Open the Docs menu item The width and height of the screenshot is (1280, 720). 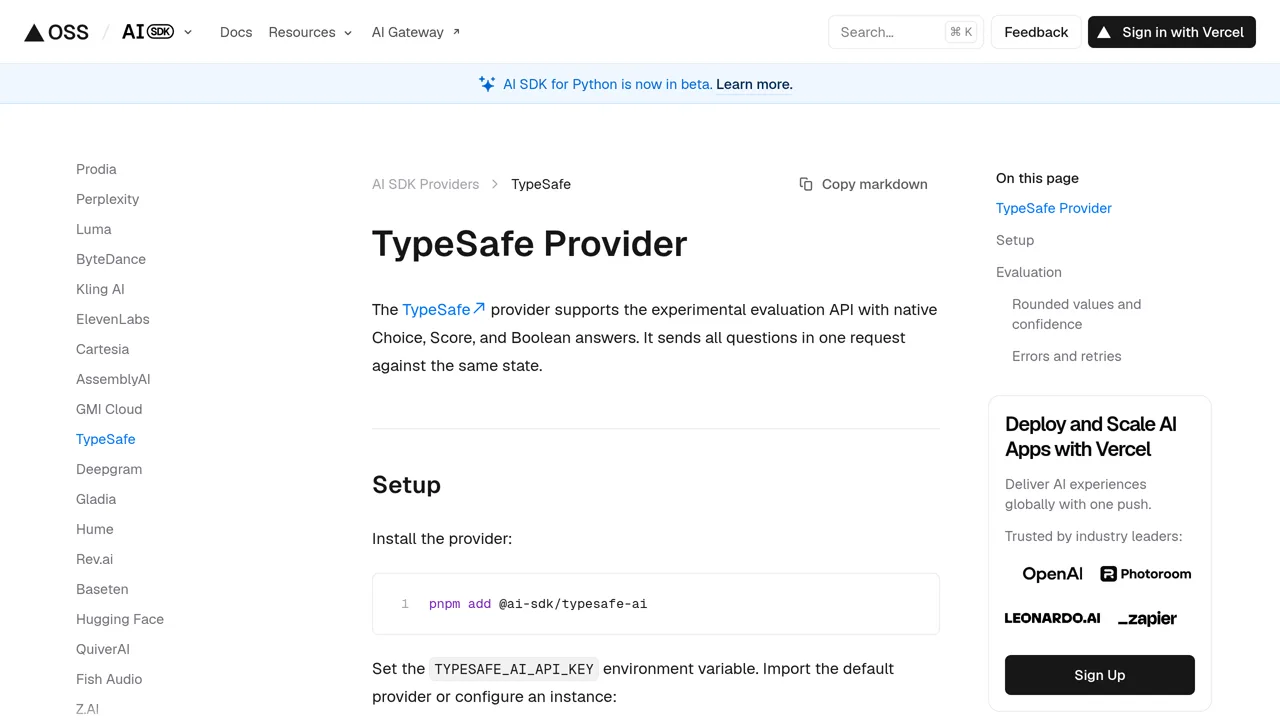tap(236, 32)
